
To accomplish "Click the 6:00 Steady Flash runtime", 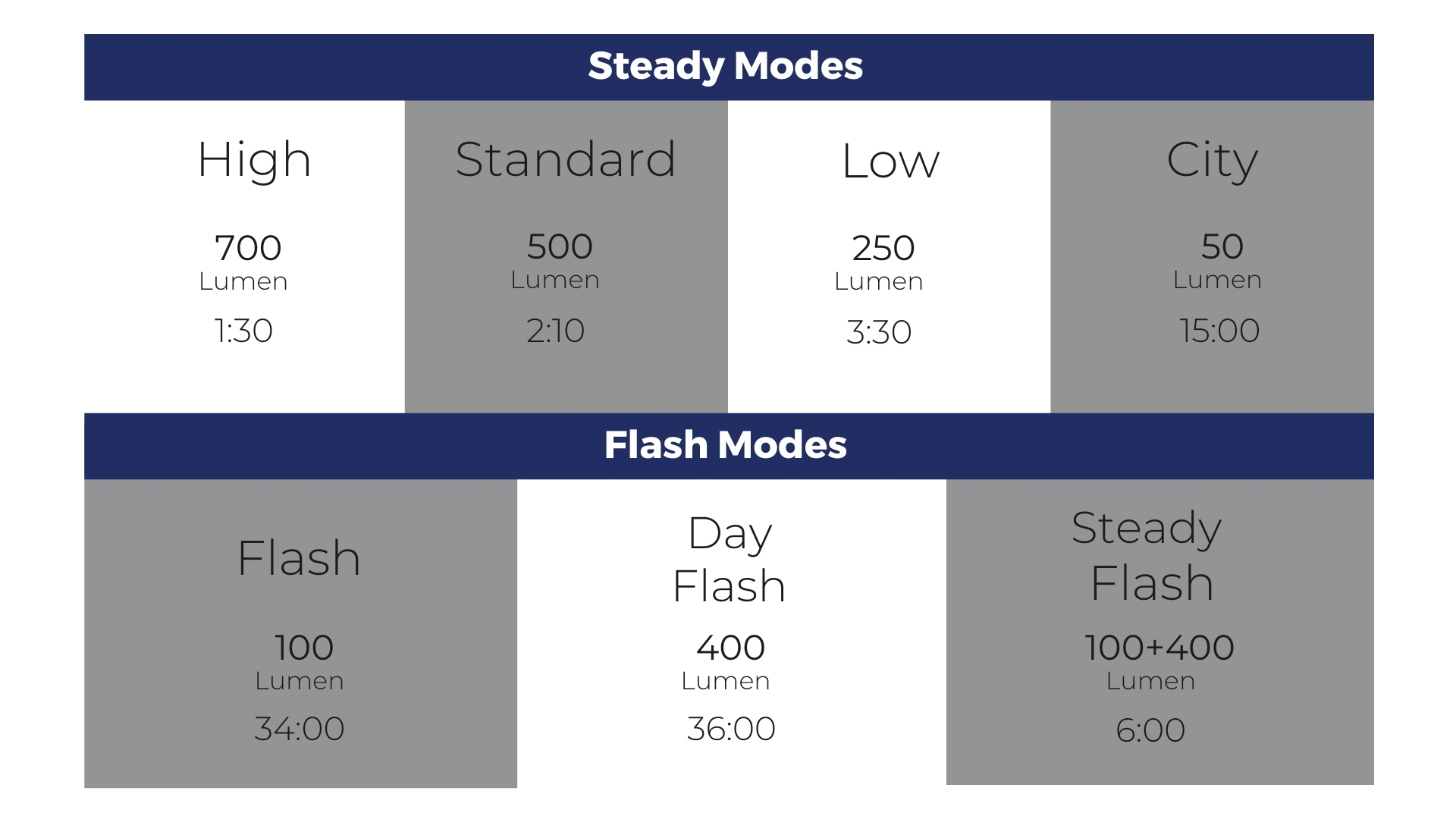I will click(x=1150, y=730).
